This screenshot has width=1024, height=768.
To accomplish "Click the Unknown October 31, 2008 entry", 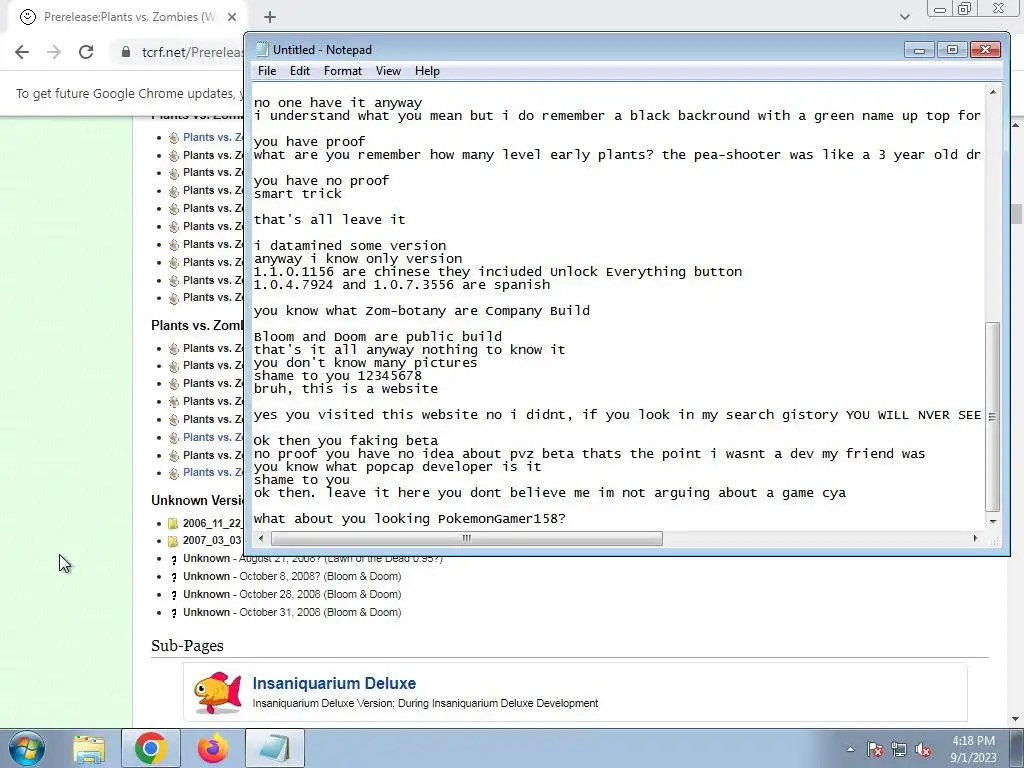I will (292, 613).
